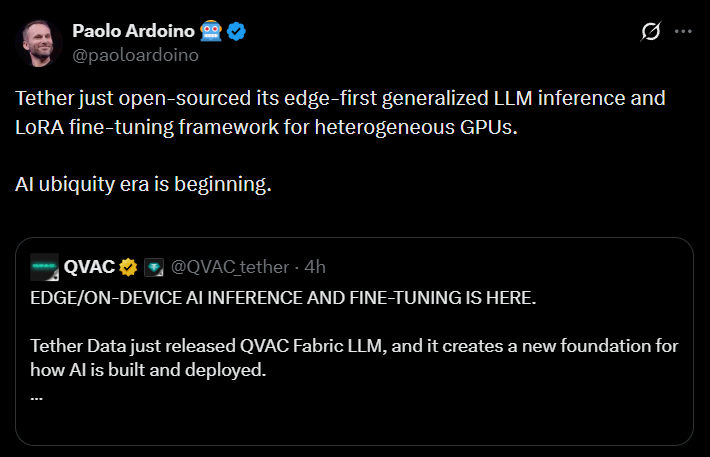Click the 'Tether just open-sourced' paragraph
710x457 pixels.
340,100
